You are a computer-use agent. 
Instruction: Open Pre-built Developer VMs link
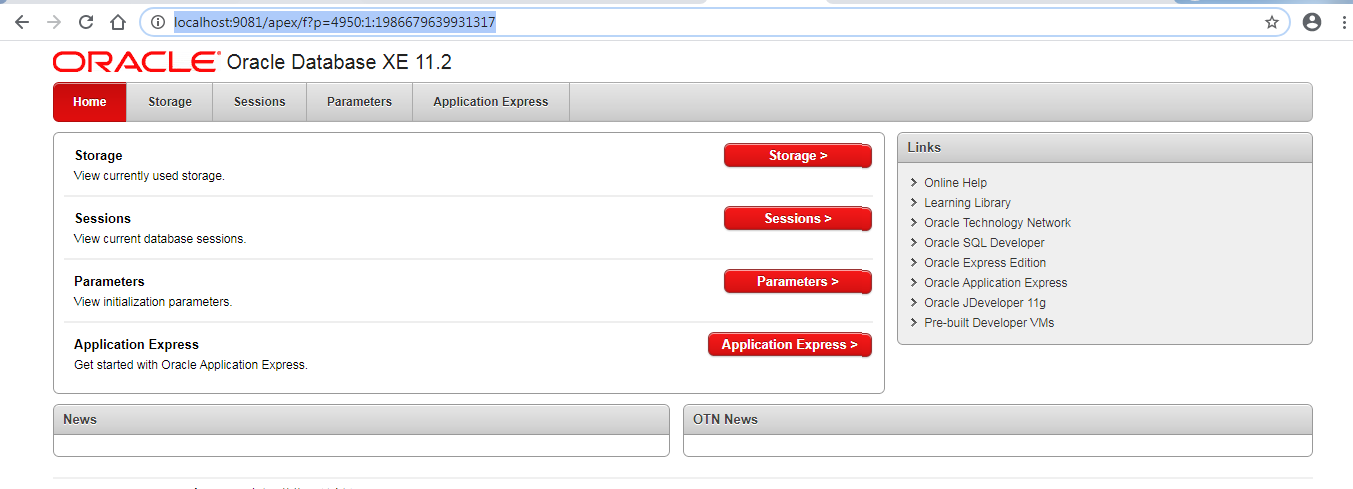click(989, 323)
